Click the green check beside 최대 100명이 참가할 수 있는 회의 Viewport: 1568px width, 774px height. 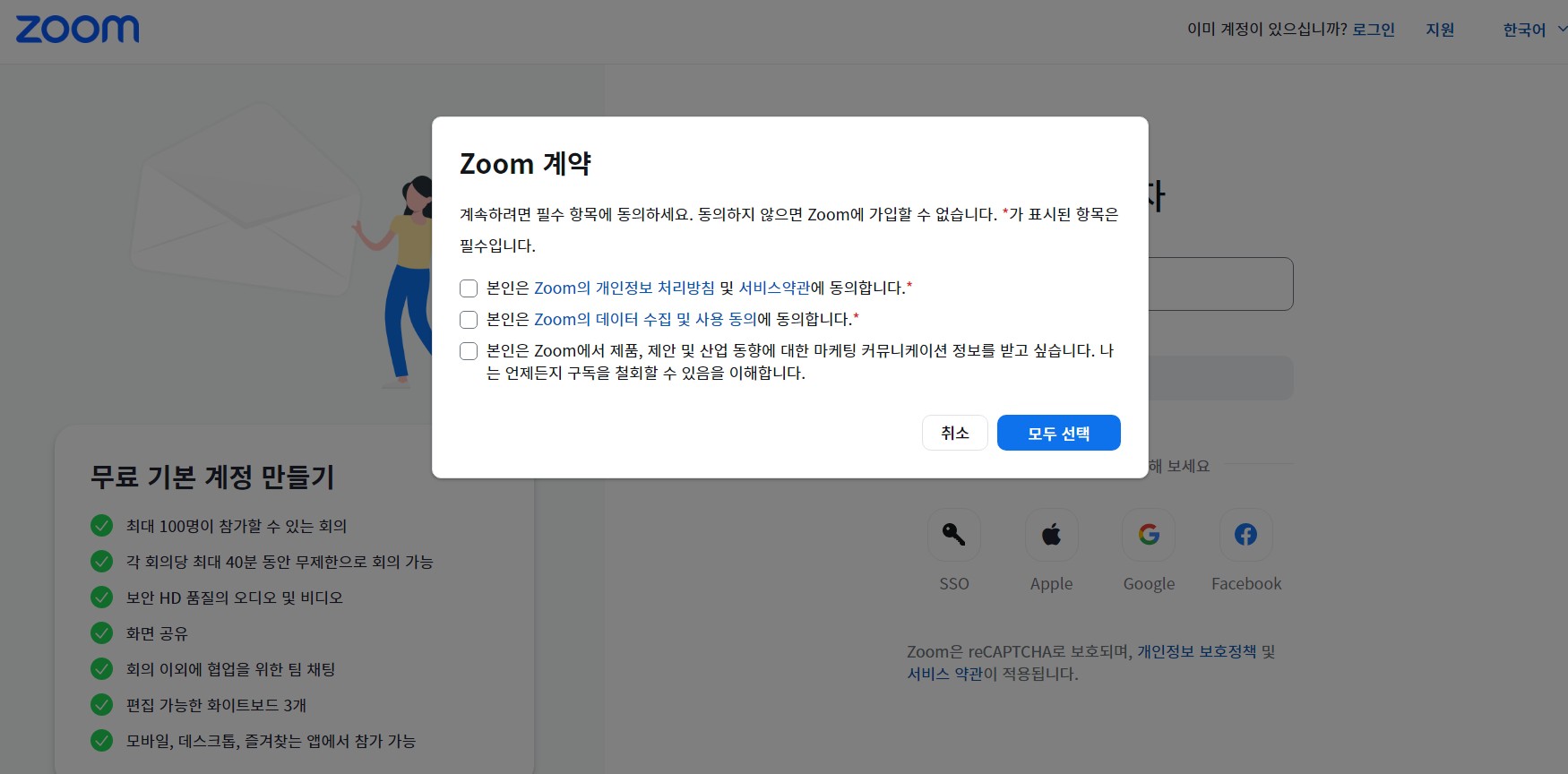102,526
